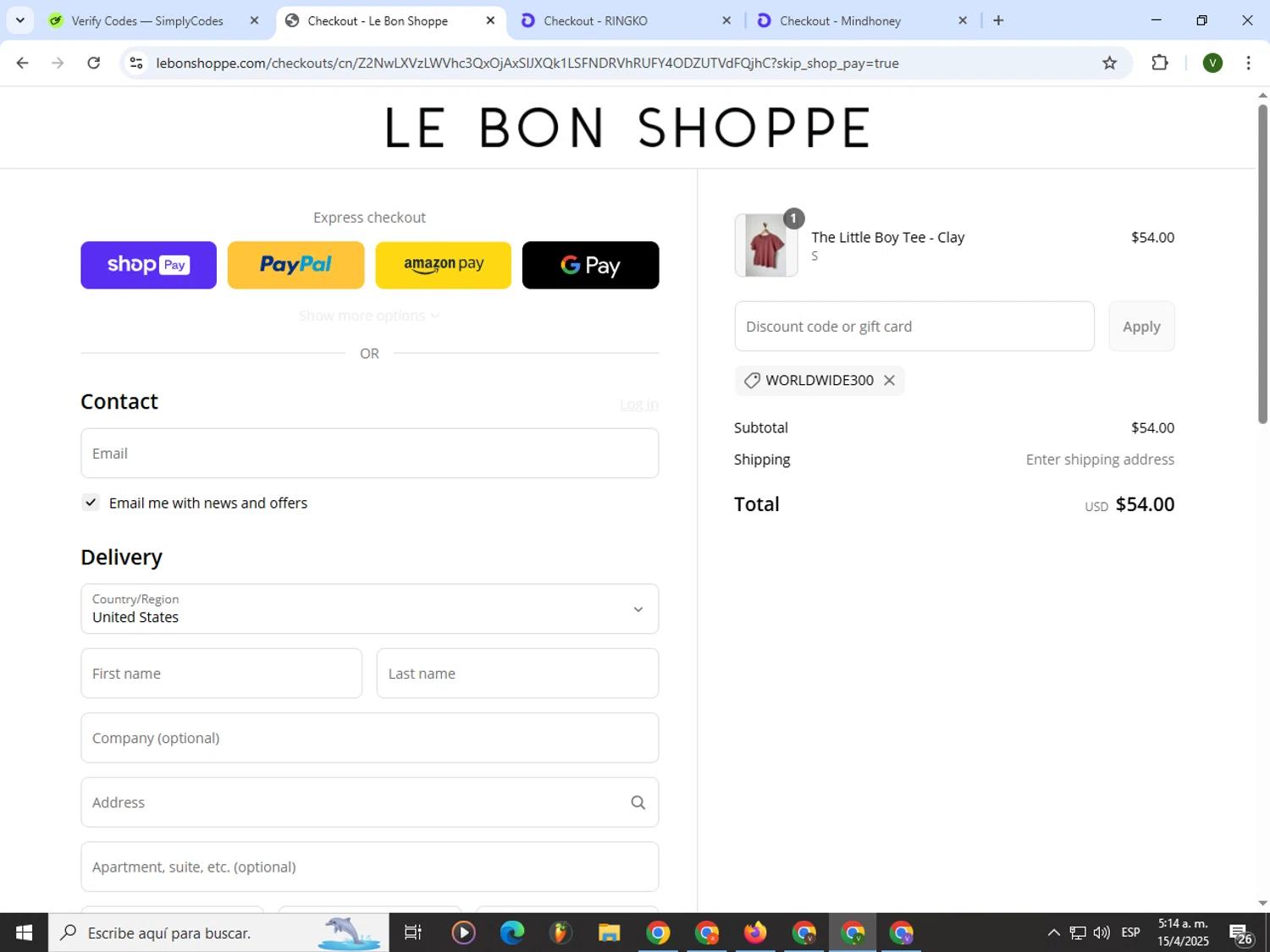Screen dimensions: 1270x952
Task: Close the Checkout - Le Bon Shoppe tab
Action: coord(490,20)
